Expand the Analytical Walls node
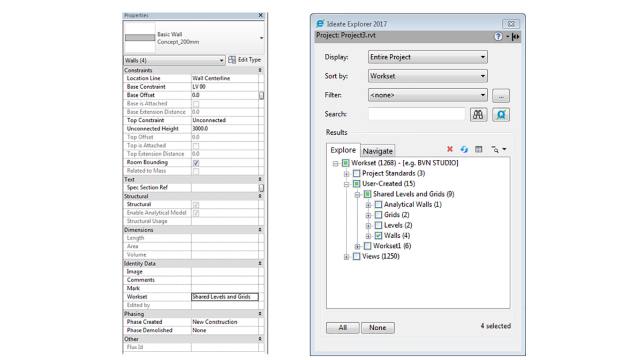The height and width of the screenshot is (360, 640). coord(368,205)
